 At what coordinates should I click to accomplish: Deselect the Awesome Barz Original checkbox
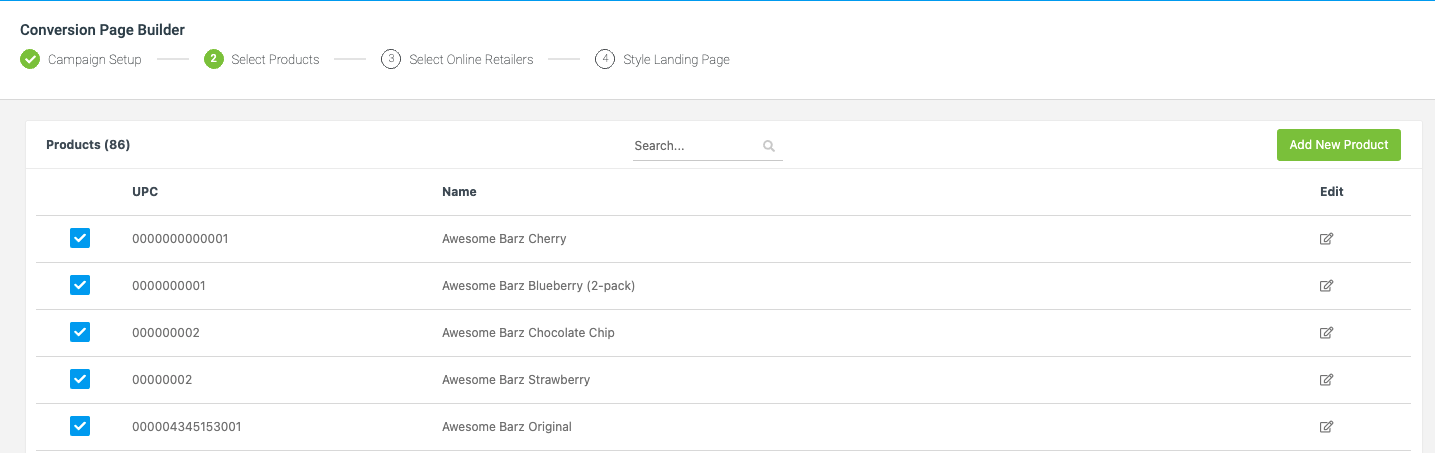tap(80, 426)
